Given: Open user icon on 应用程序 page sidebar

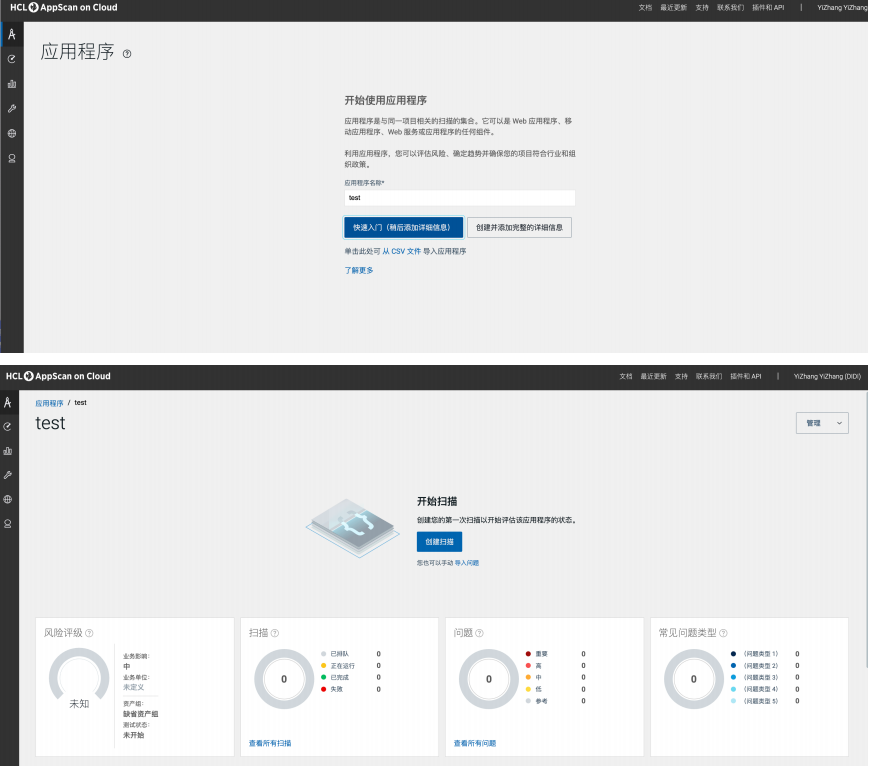Looking at the screenshot, I should pyautogui.click(x=12, y=159).
